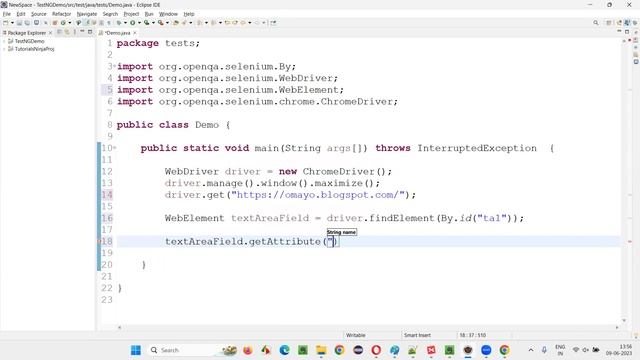
Task: Open the Search menu
Action: coord(110,14)
